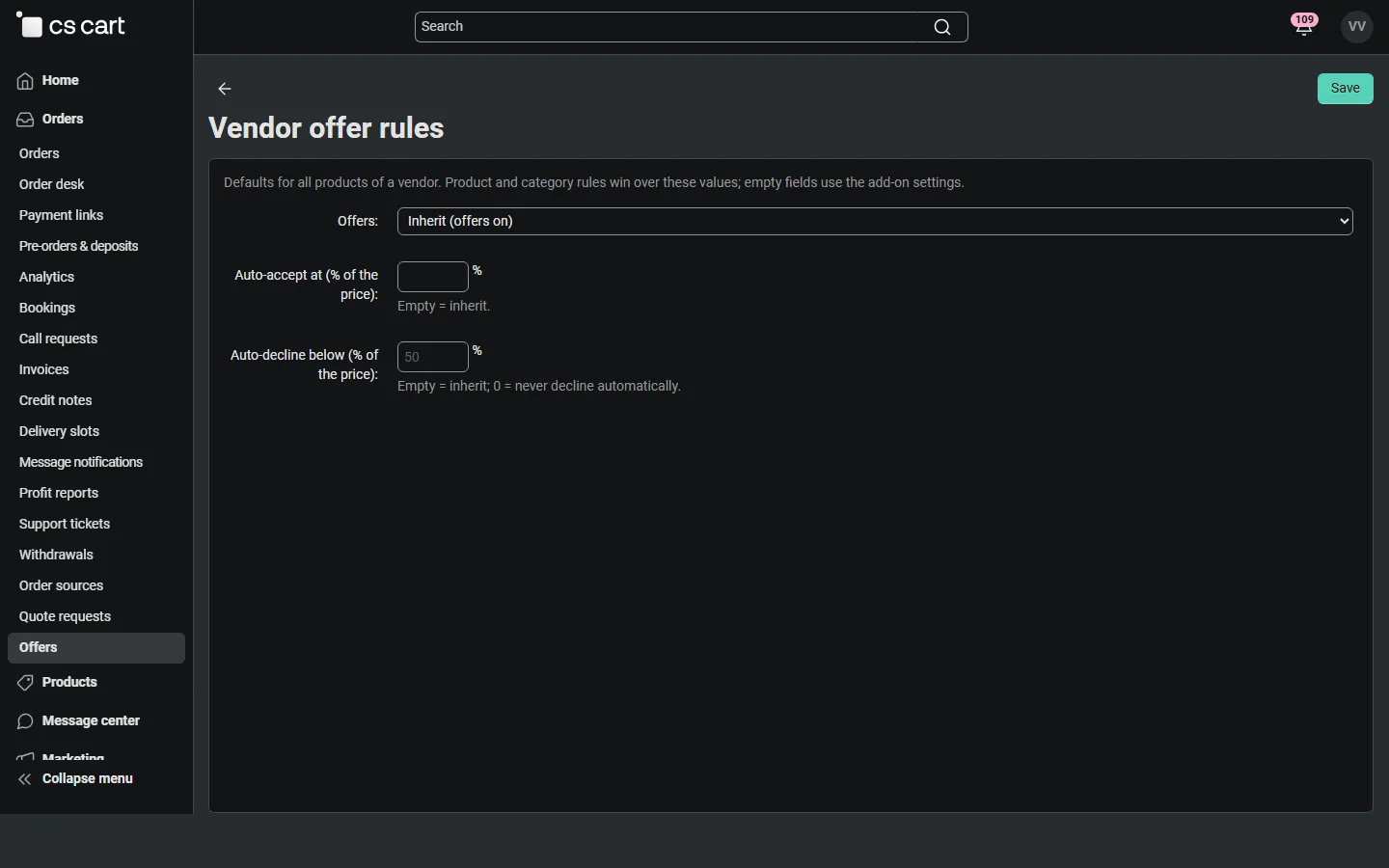
Task: Go to Delivery slots
Action: [x=59, y=431]
